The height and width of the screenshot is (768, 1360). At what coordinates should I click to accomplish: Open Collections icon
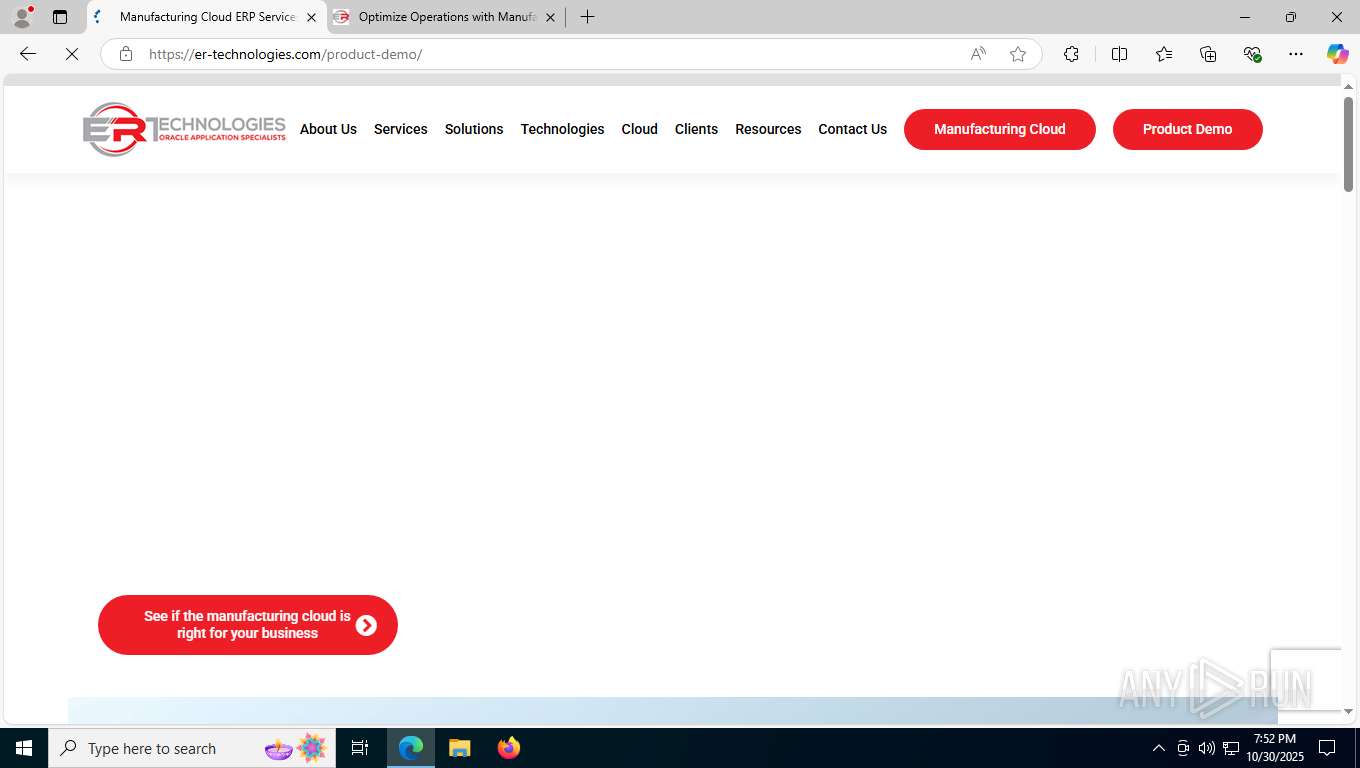(x=1208, y=54)
